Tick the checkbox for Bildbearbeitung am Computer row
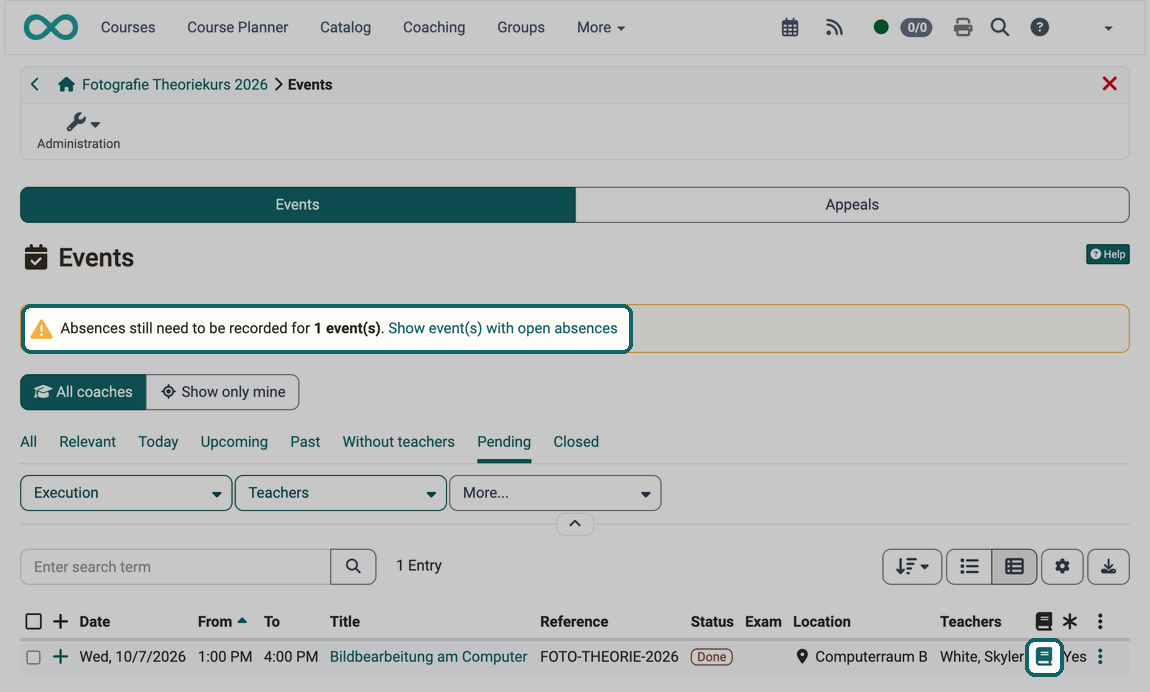 (x=33, y=657)
